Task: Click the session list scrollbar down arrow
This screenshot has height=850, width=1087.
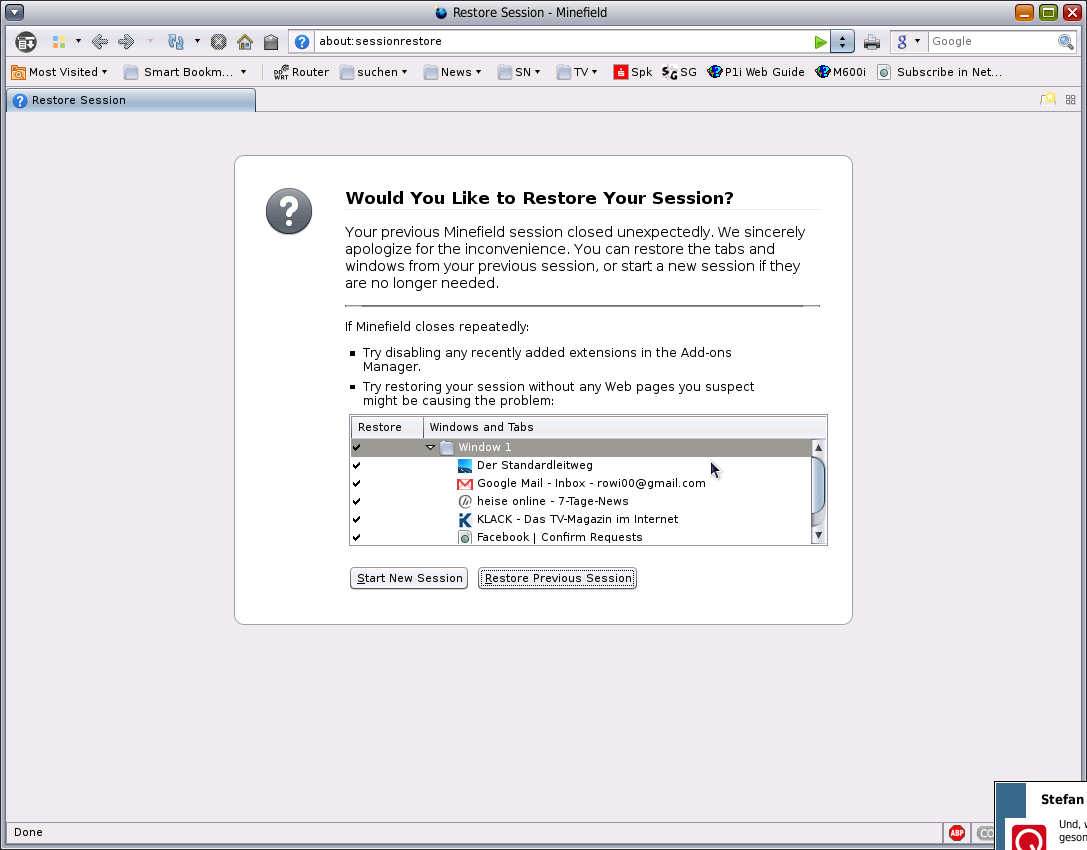Action: coord(818,536)
